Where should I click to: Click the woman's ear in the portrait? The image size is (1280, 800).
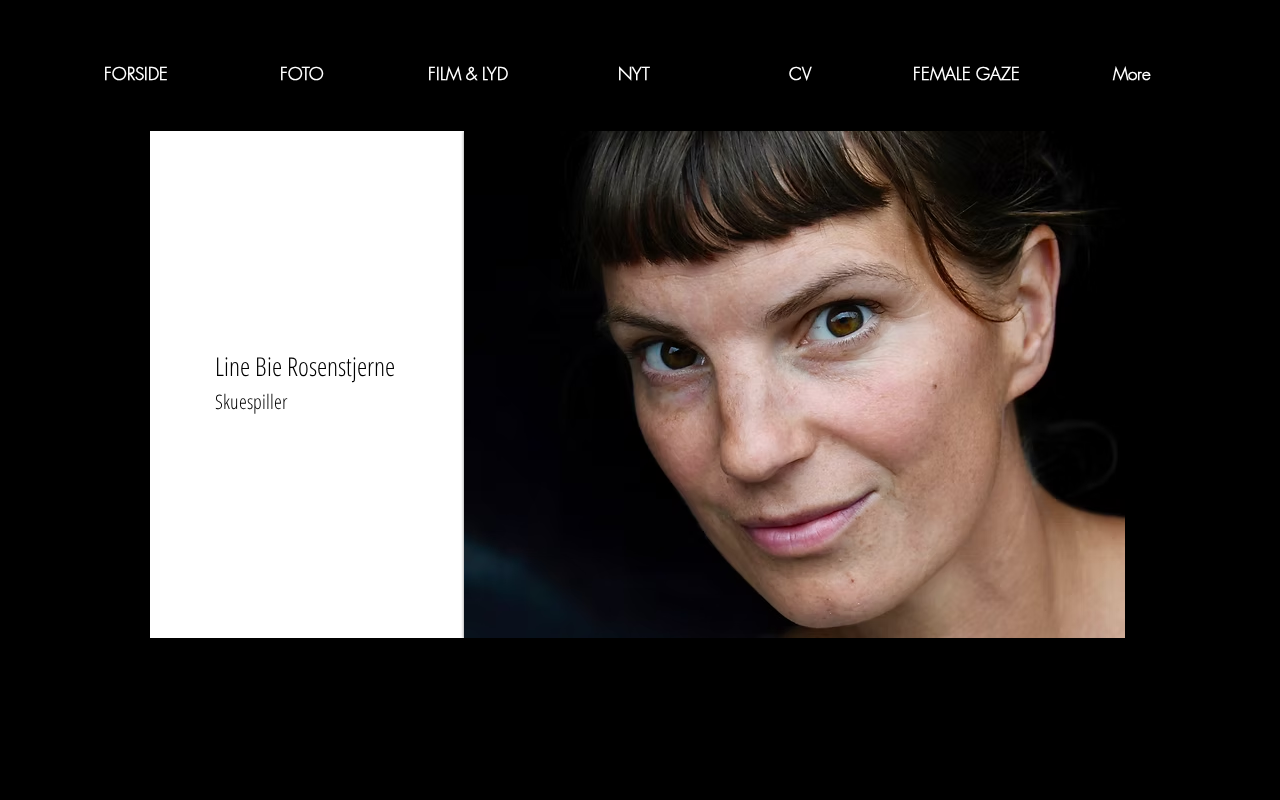[x=1033, y=310]
